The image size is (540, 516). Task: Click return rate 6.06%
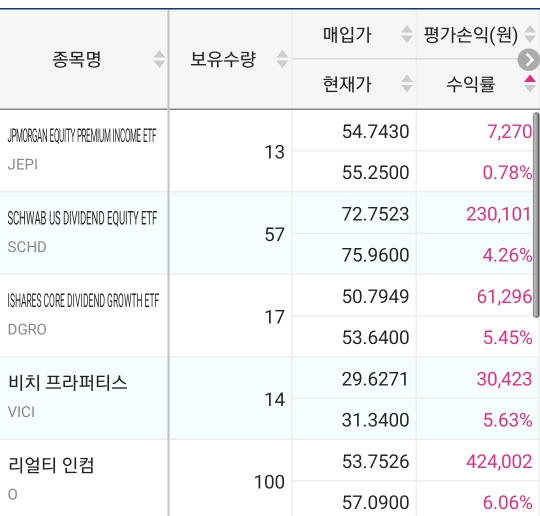[508, 502]
